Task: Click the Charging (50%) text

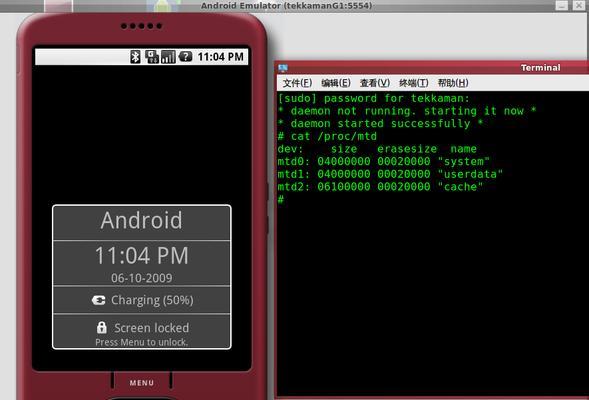Action: click(152, 300)
